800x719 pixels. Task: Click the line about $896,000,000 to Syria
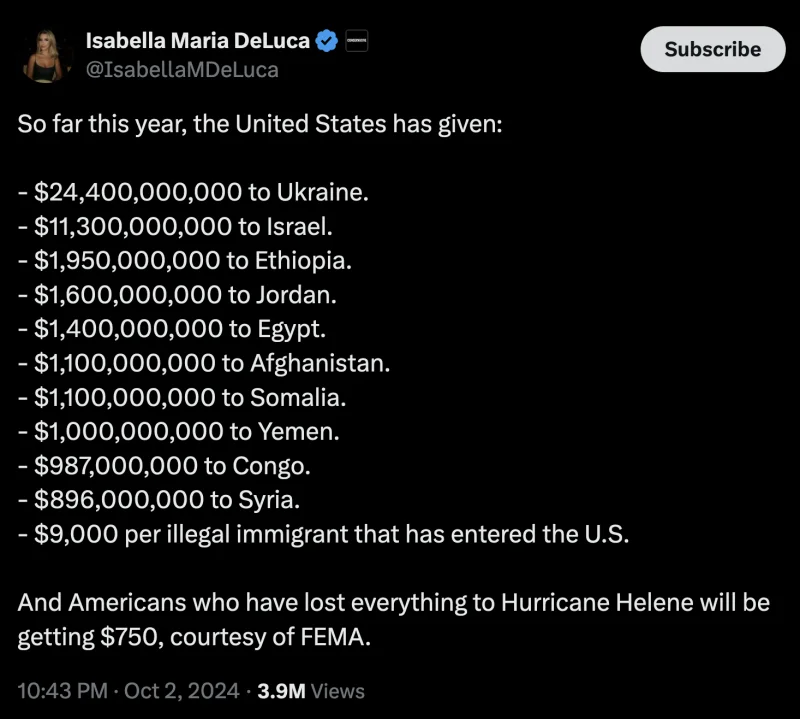[159, 500]
